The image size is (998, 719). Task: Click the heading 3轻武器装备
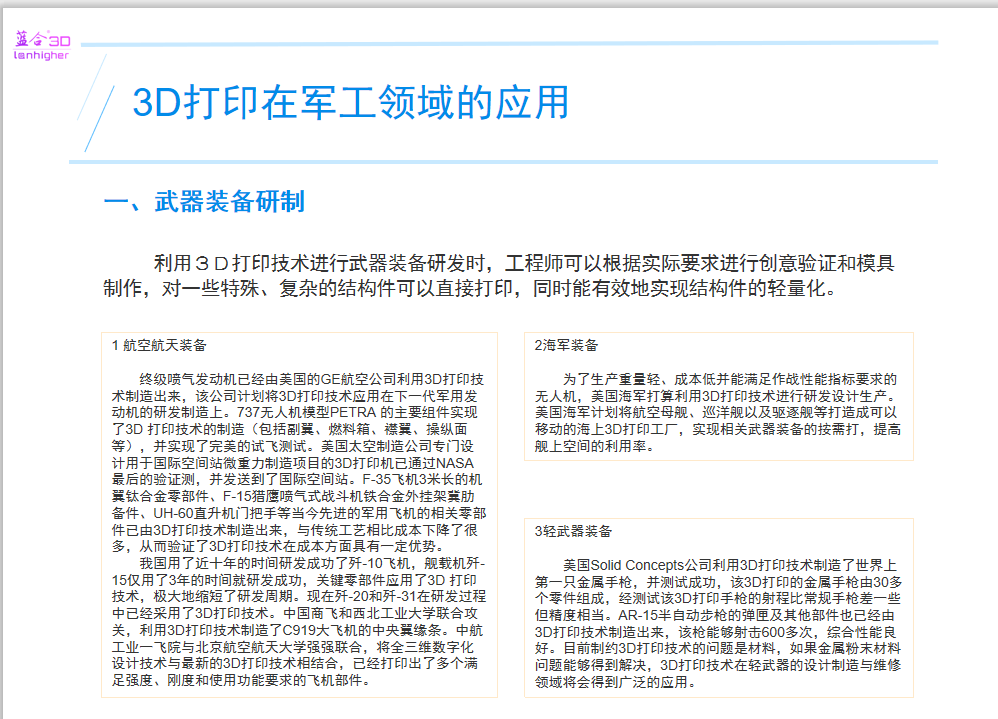click(x=573, y=531)
